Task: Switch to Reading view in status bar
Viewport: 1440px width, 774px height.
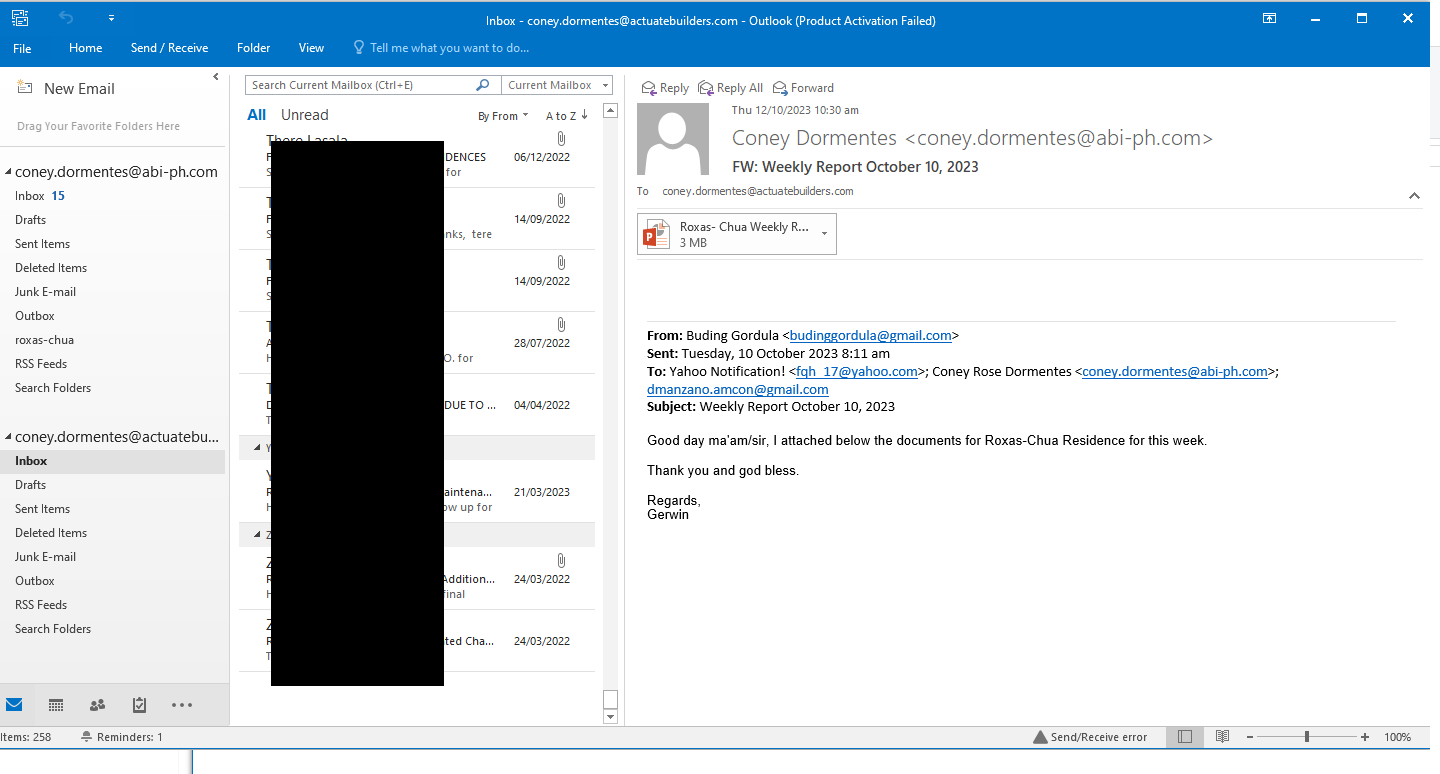Action: pos(1222,737)
